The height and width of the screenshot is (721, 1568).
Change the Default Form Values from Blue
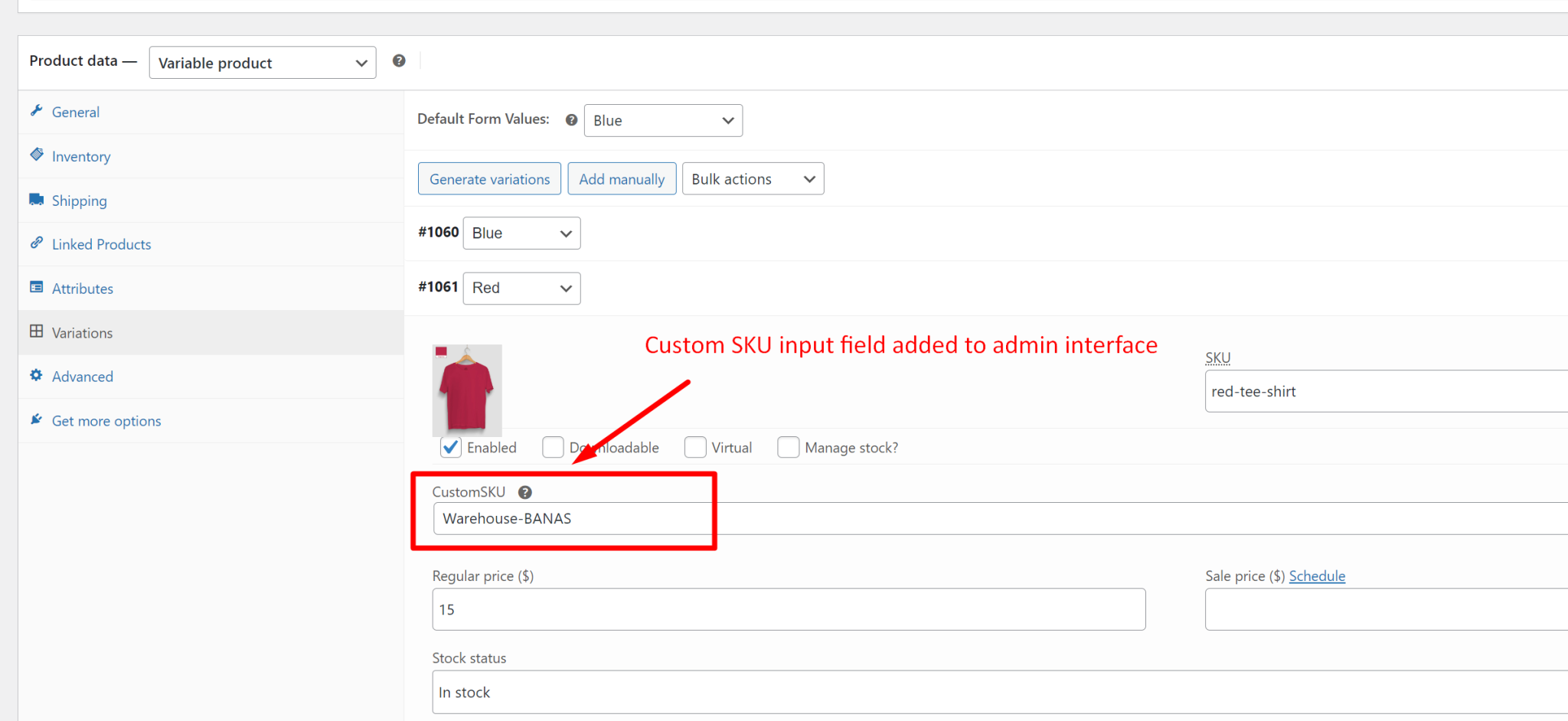tap(663, 120)
